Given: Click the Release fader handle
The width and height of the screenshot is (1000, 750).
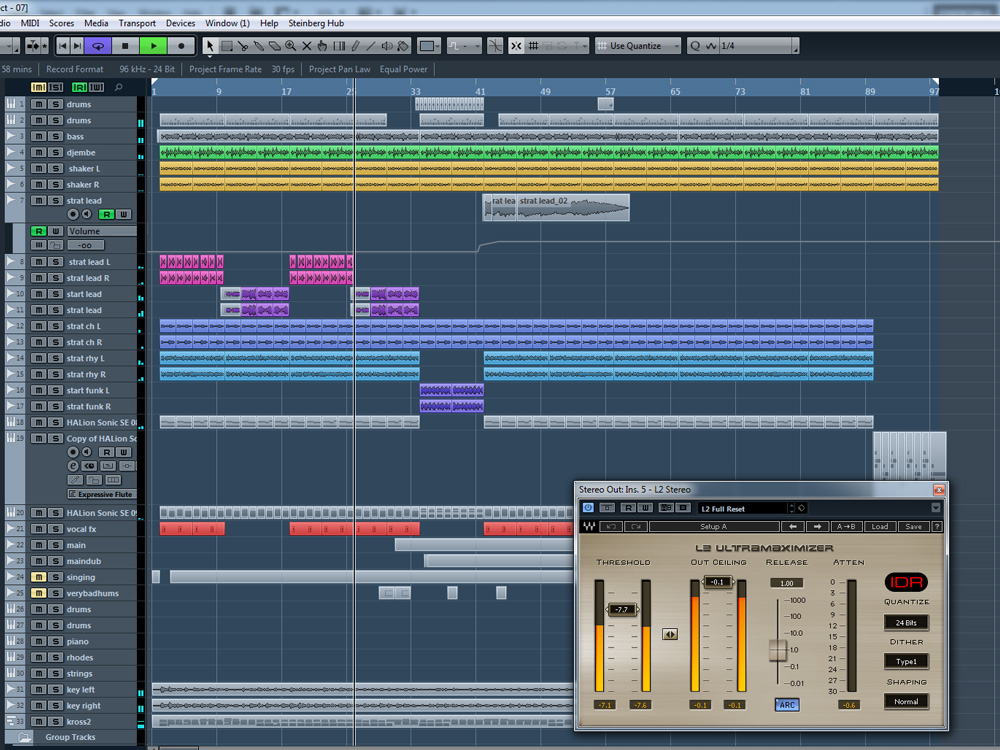Looking at the screenshot, I should [x=778, y=650].
